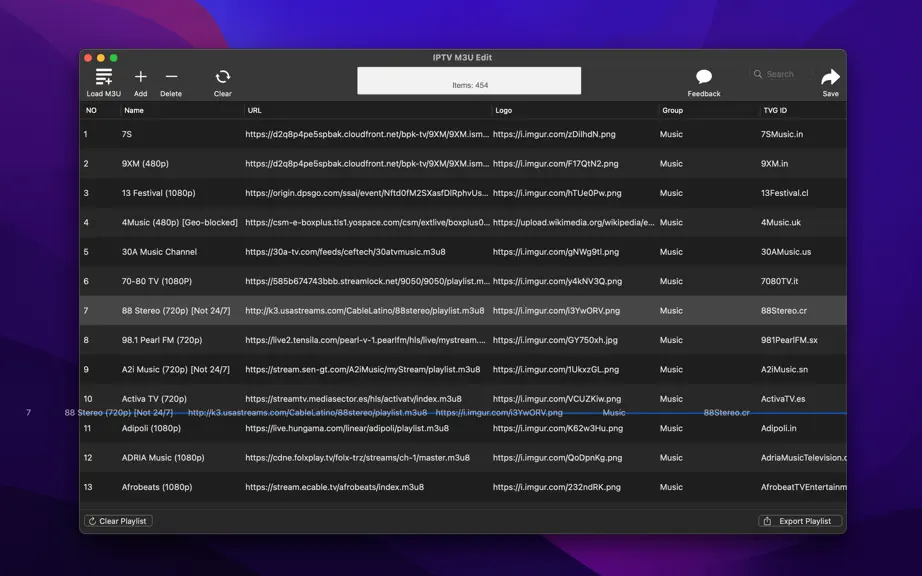Click the 30atvmusic.m3u8 URL cell
The image size is (922, 576).
coord(345,252)
